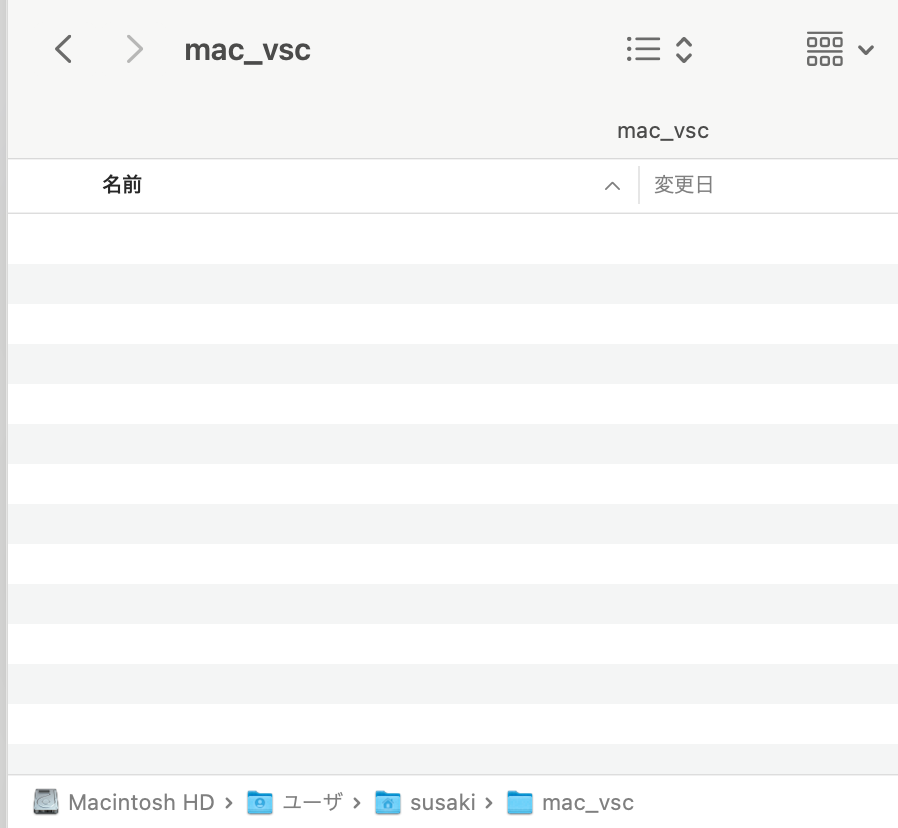Open the grouping options grid dropdown

[840, 49]
